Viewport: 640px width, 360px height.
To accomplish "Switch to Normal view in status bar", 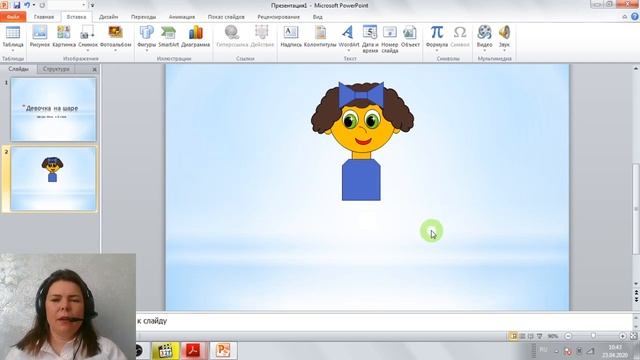I will click(513, 336).
